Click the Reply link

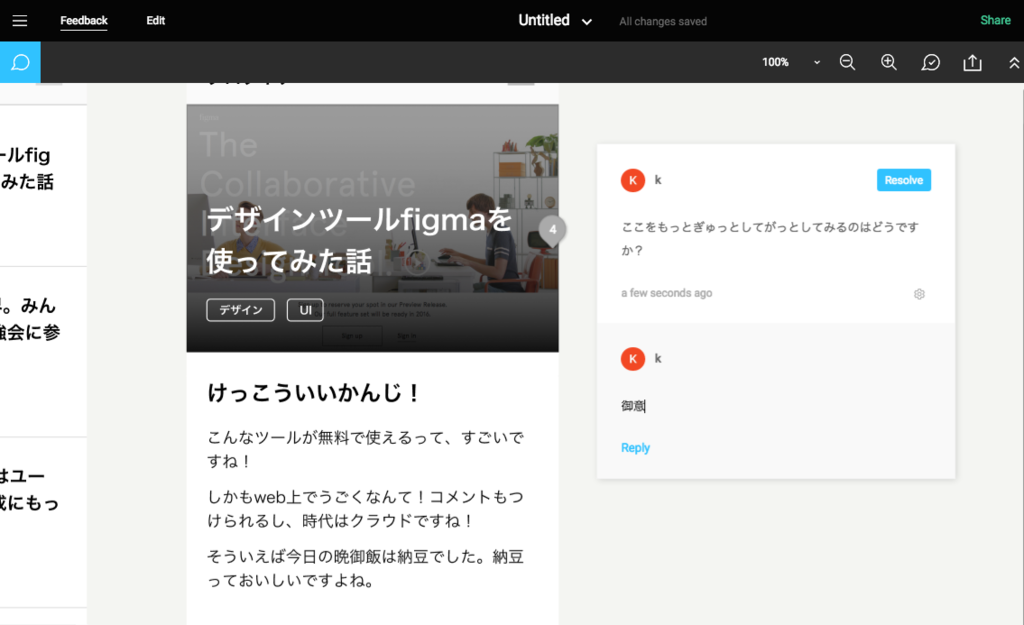point(635,447)
